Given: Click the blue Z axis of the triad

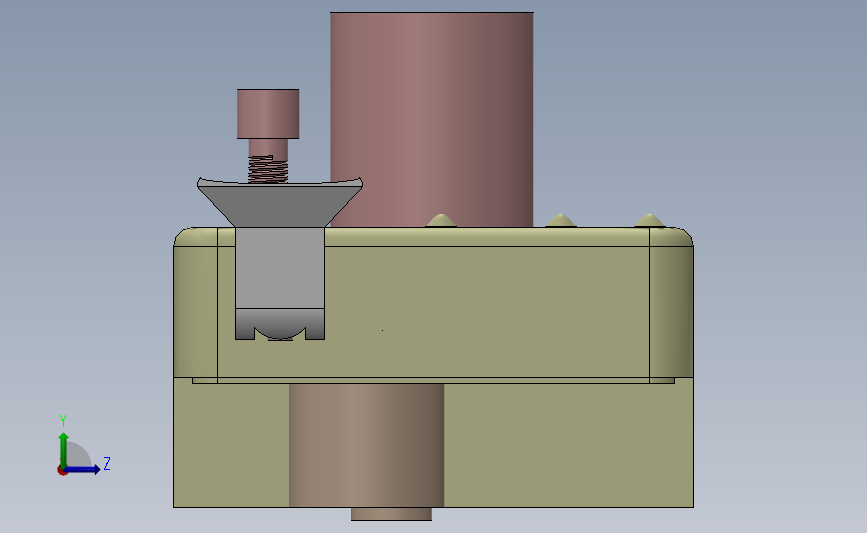Looking at the screenshot, I should [x=83, y=469].
